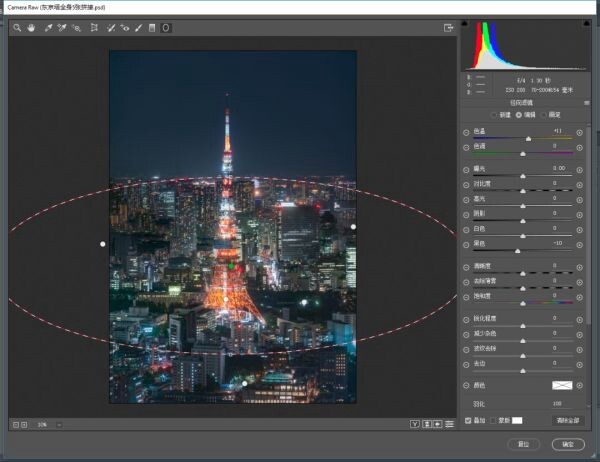The width and height of the screenshot is (600, 462).
Task: Click the panel's vertical scrollbar
Action: click(588, 226)
